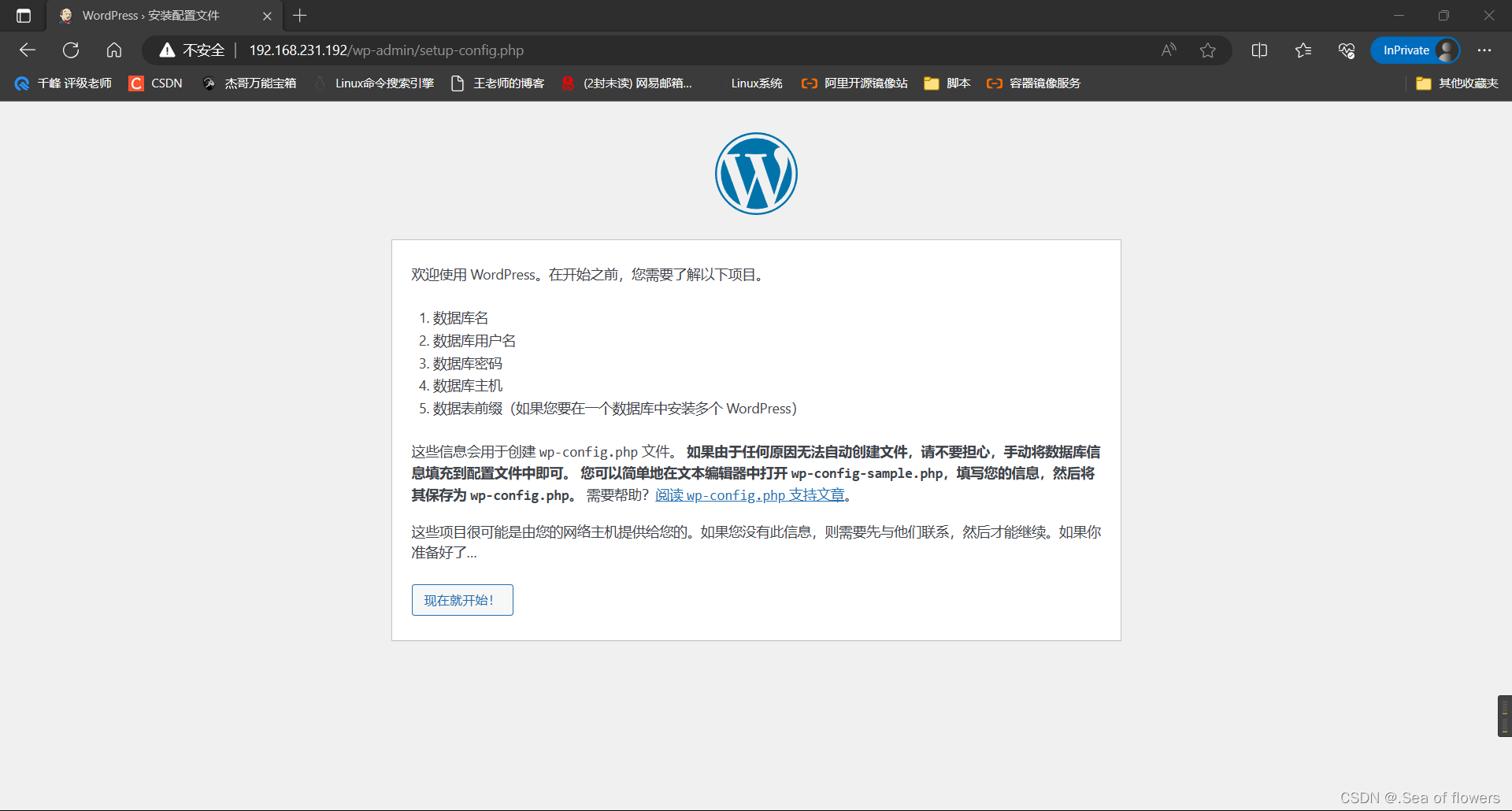
Task: Open the Favorites list
Action: (1303, 50)
